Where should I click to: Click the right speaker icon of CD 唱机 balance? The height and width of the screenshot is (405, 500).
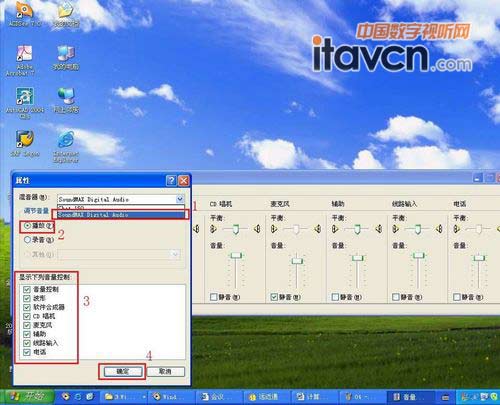[257, 229]
